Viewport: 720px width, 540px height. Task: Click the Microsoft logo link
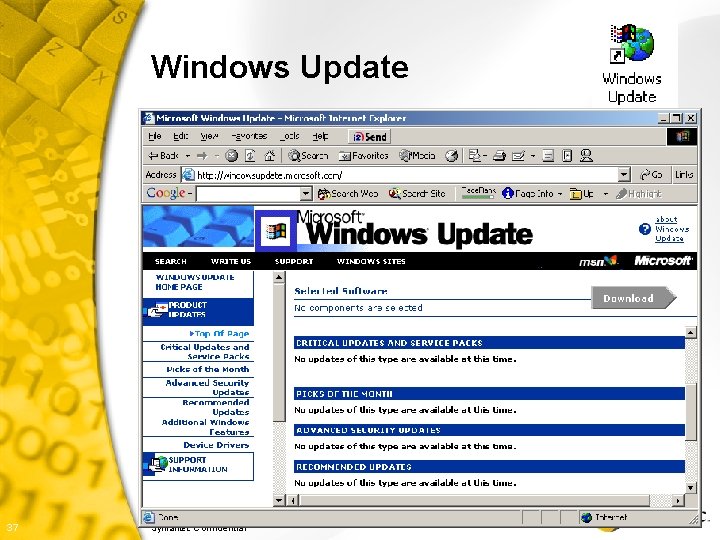tap(663, 261)
